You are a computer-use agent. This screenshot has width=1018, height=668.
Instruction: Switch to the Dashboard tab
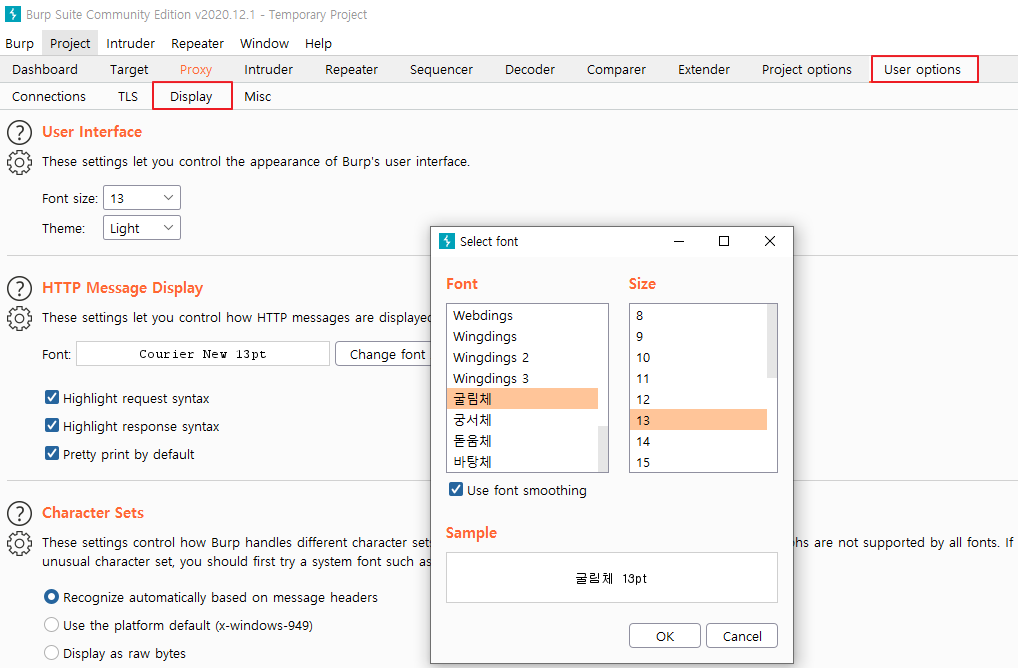[45, 69]
